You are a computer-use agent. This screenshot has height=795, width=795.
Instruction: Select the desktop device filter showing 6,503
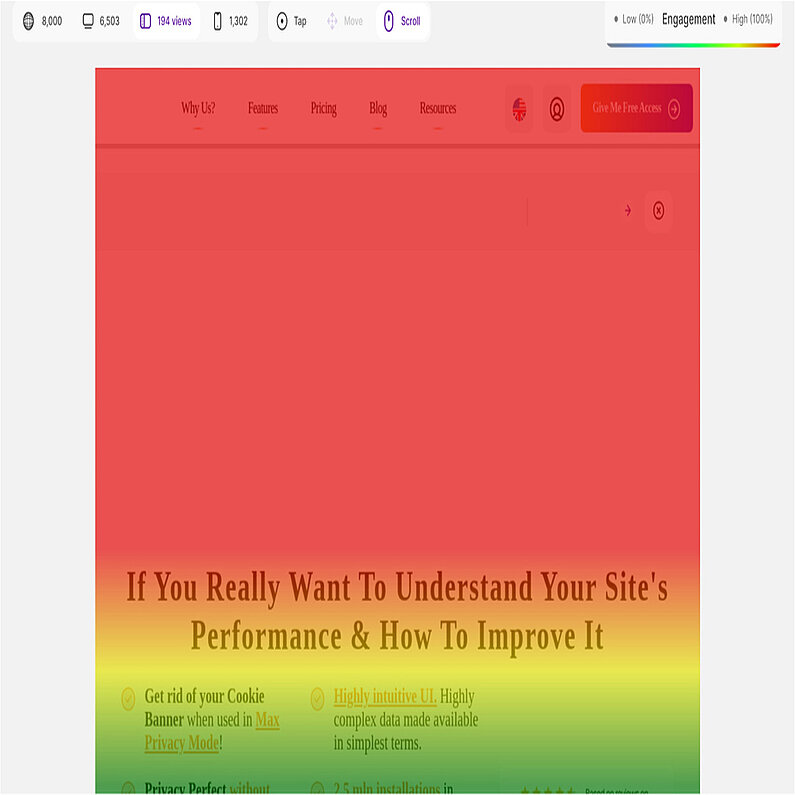tap(100, 21)
